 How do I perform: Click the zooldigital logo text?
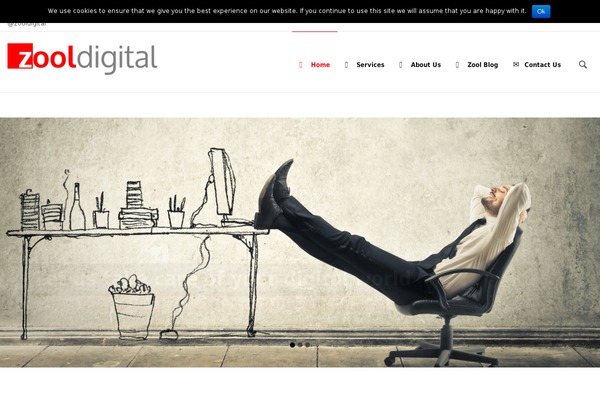(x=82, y=57)
